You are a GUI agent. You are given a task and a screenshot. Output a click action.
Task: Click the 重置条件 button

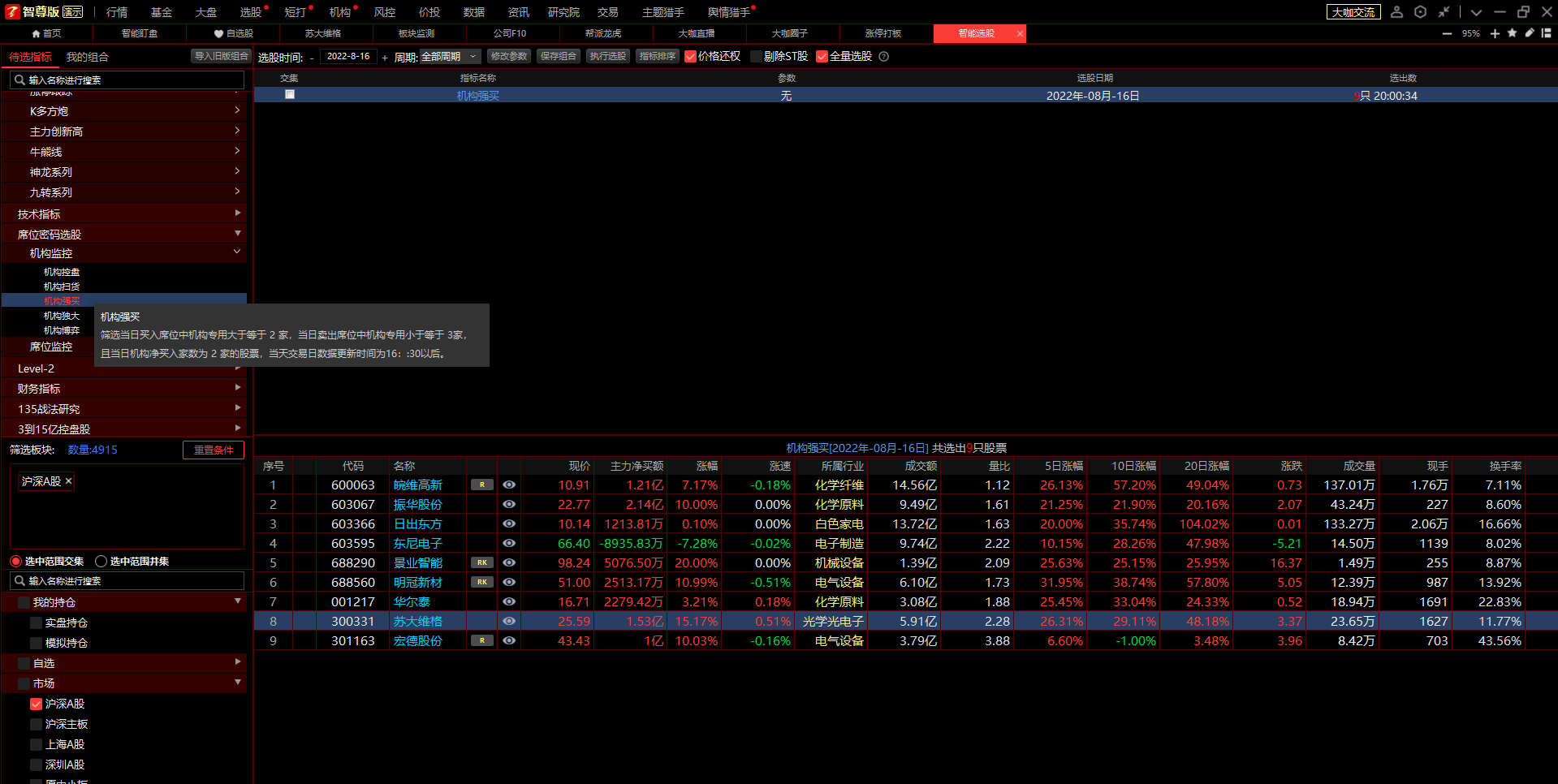point(214,450)
